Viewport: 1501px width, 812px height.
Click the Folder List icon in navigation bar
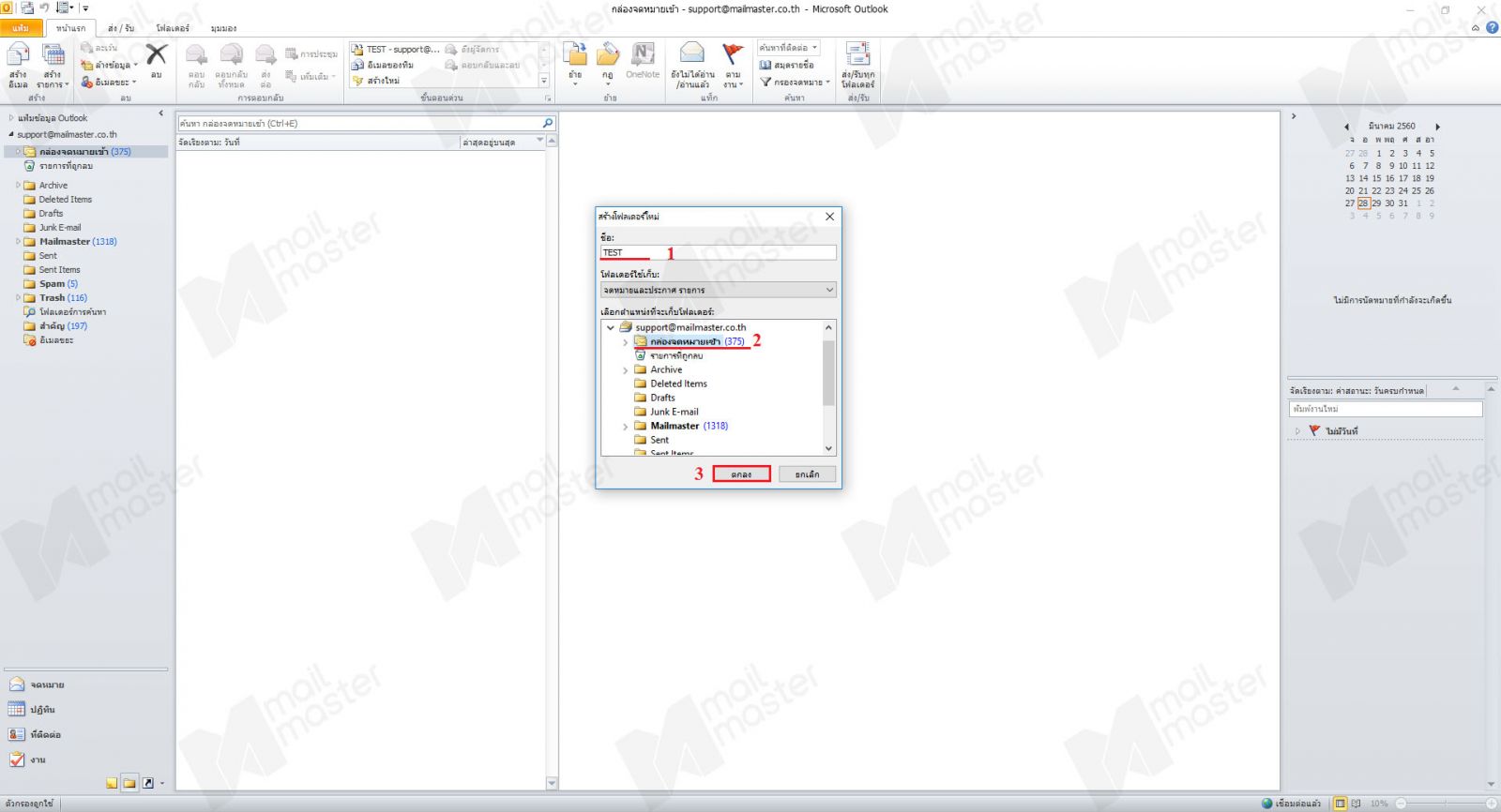pyautogui.click(x=129, y=783)
